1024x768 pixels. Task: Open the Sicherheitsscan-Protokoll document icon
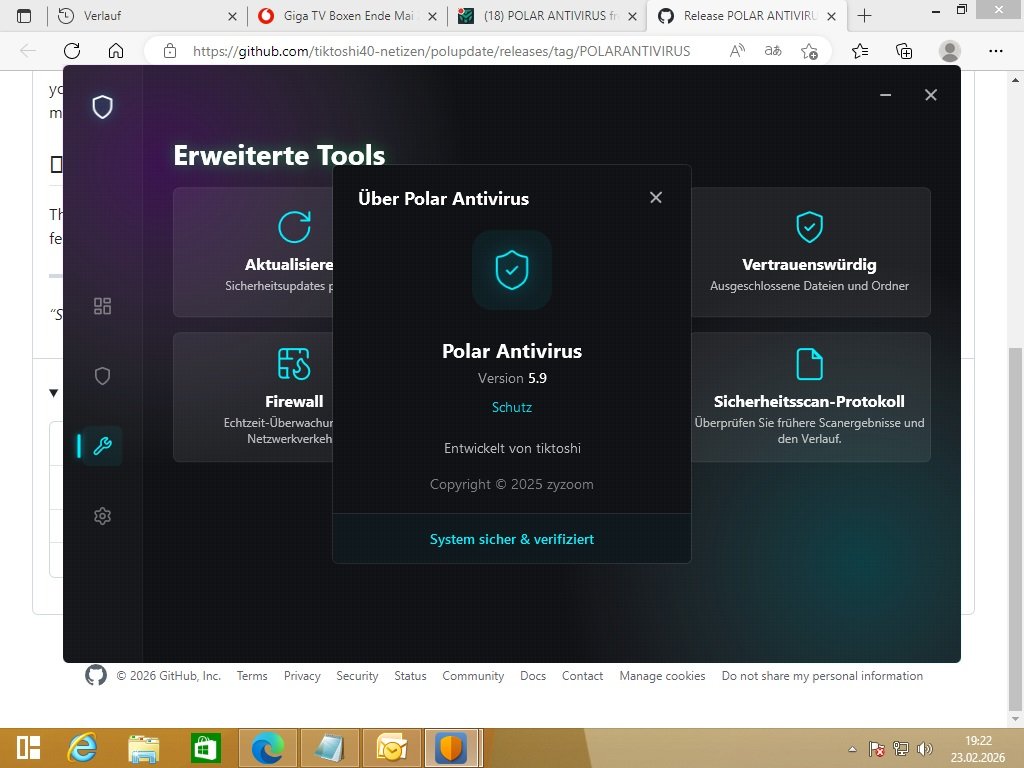[809, 364]
